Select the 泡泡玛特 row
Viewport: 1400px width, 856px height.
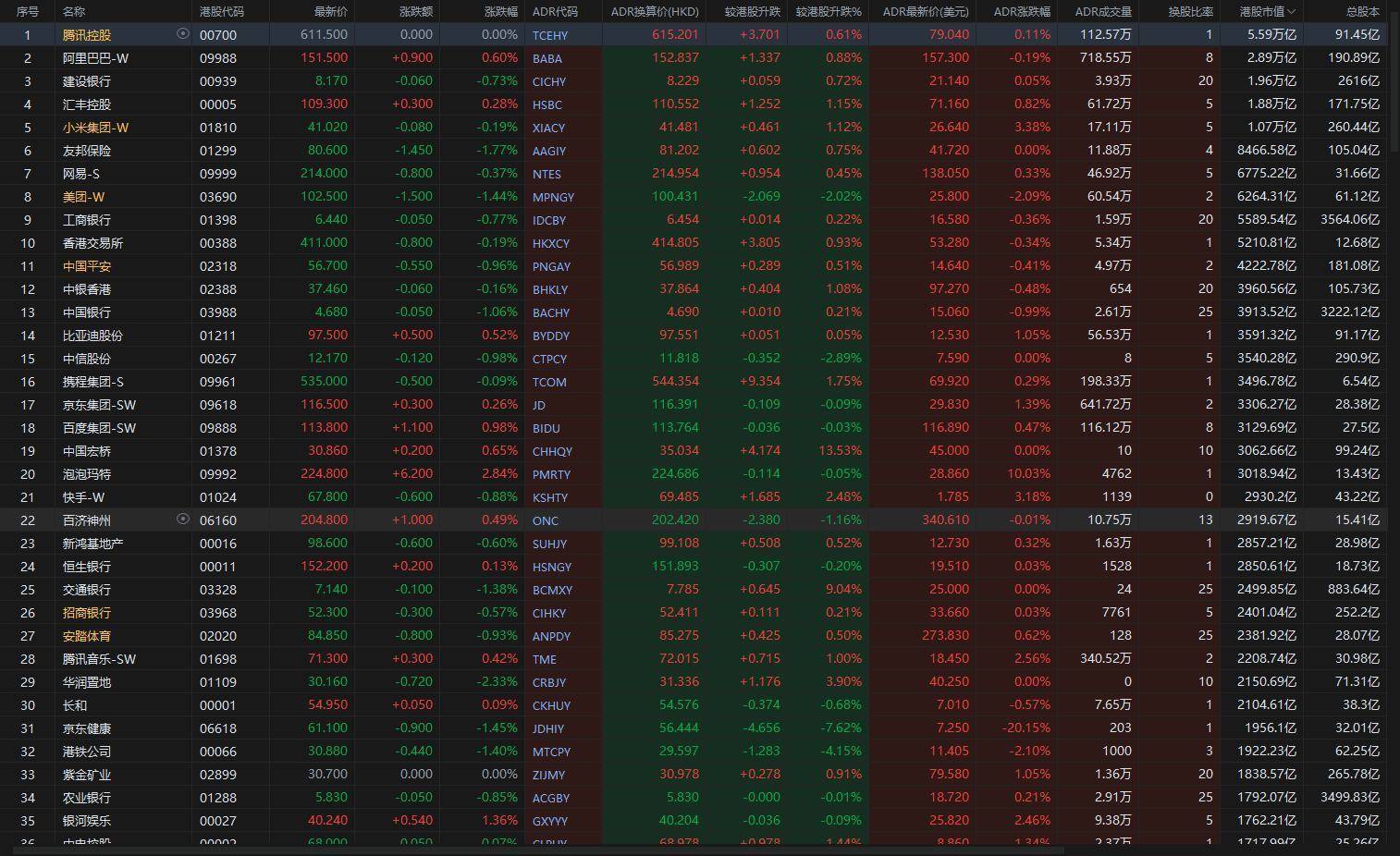(x=694, y=473)
